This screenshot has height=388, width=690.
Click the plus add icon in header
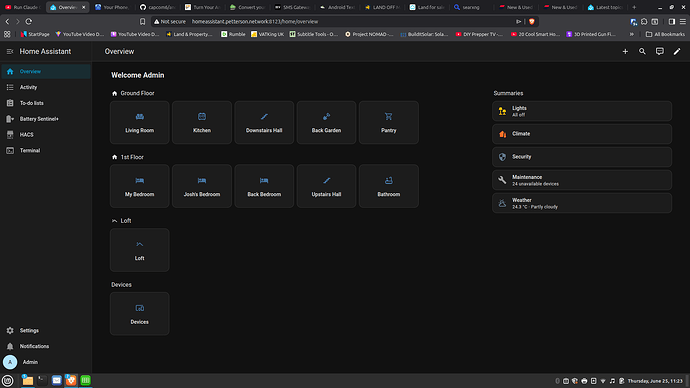pos(625,51)
